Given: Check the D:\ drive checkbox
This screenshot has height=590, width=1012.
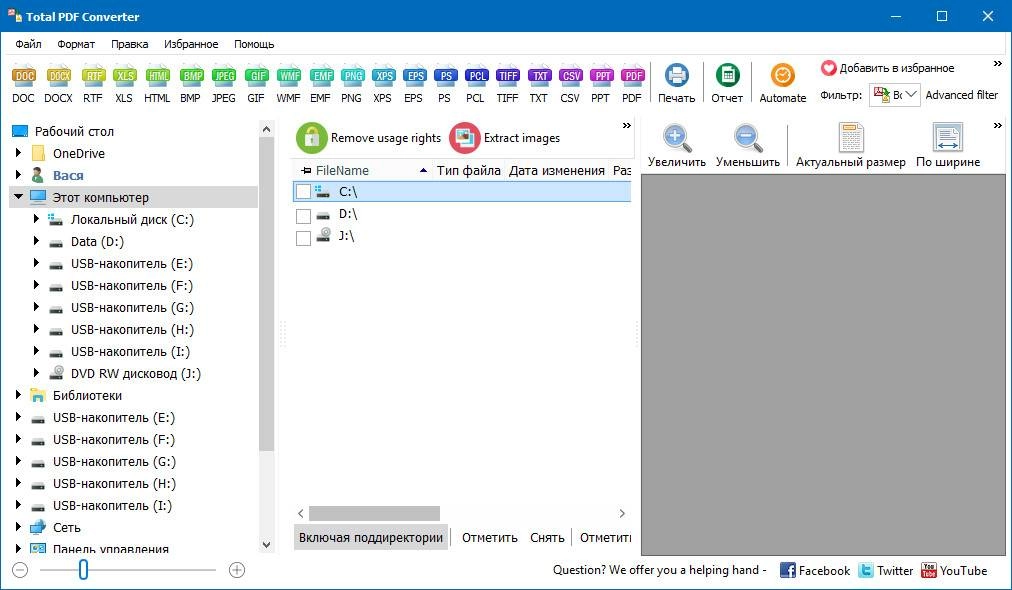Looking at the screenshot, I should [303, 216].
